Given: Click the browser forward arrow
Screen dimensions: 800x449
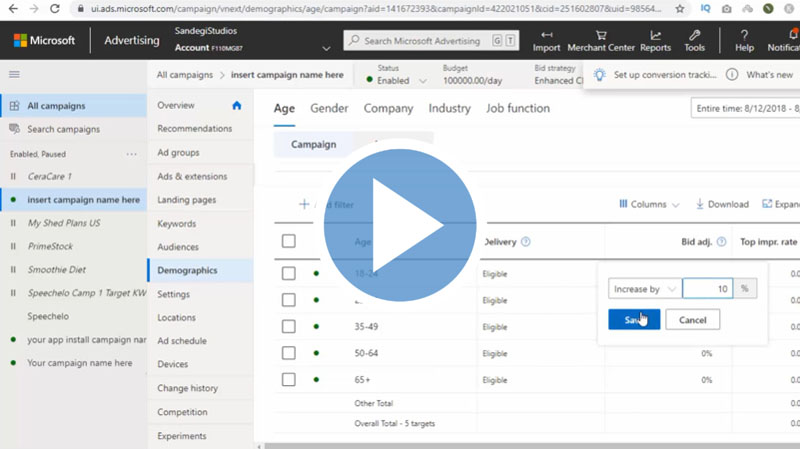Looking at the screenshot, I should (34, 9).
